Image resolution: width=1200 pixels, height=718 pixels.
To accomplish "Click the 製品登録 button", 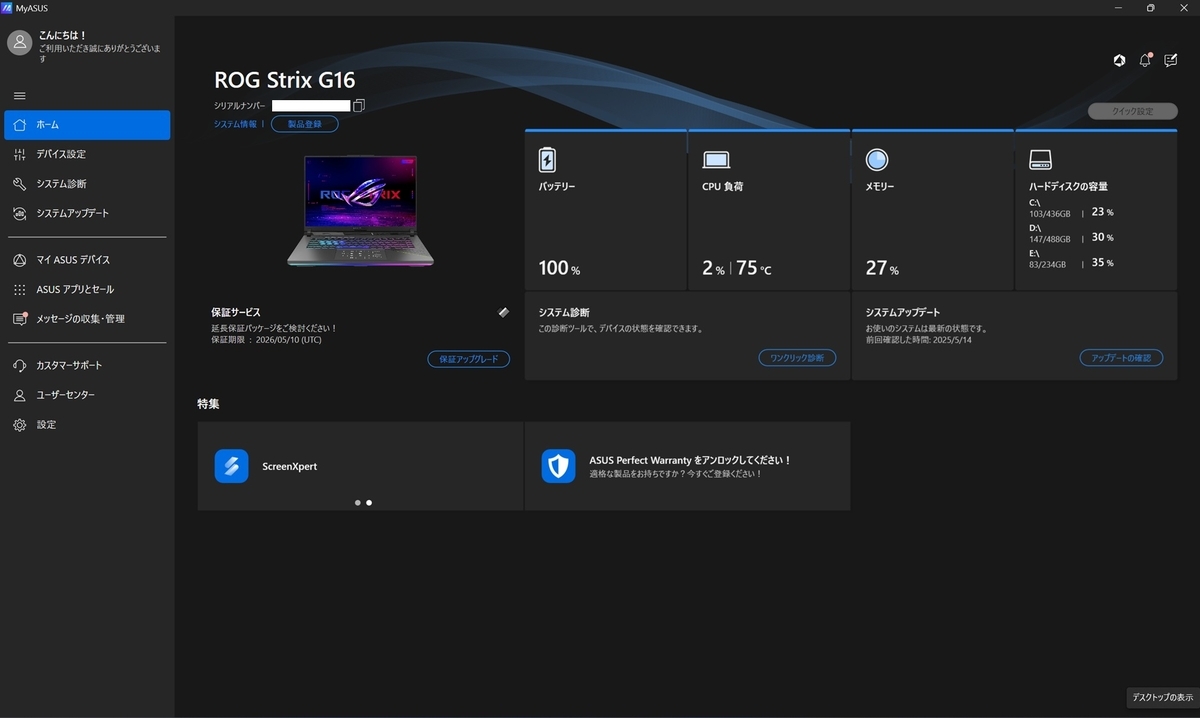I will (305, 124).
